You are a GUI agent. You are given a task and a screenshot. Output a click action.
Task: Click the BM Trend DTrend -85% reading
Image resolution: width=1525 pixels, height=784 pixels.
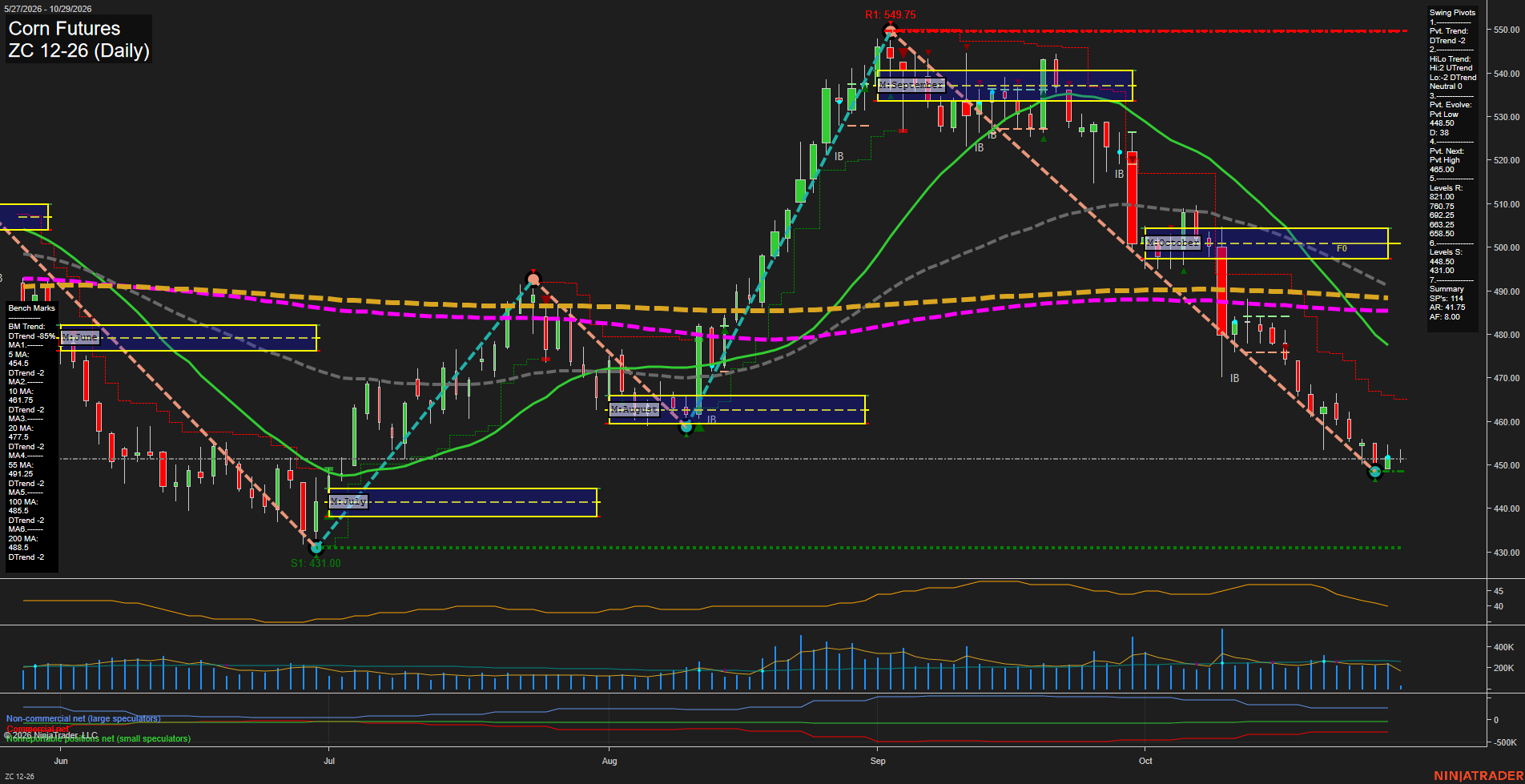pos(32,332)
